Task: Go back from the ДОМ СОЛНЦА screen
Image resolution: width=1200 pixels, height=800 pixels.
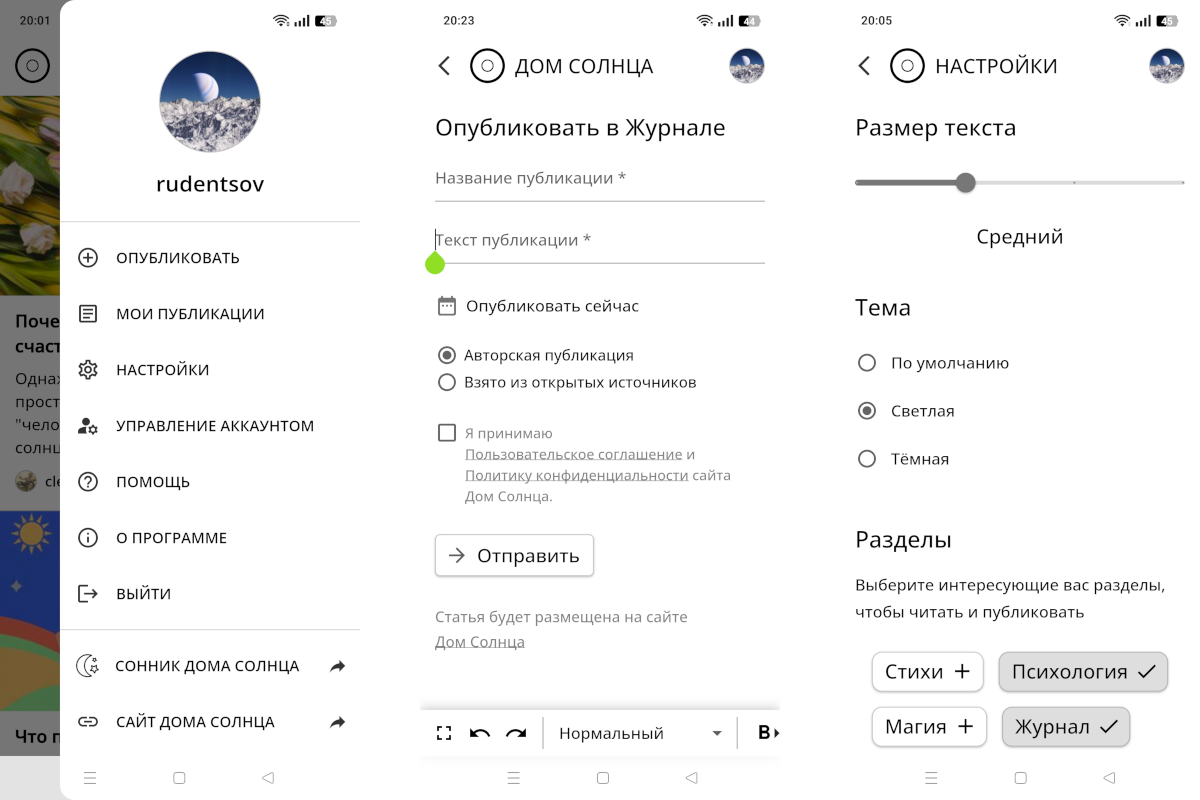Action: [x=445, y=66]
